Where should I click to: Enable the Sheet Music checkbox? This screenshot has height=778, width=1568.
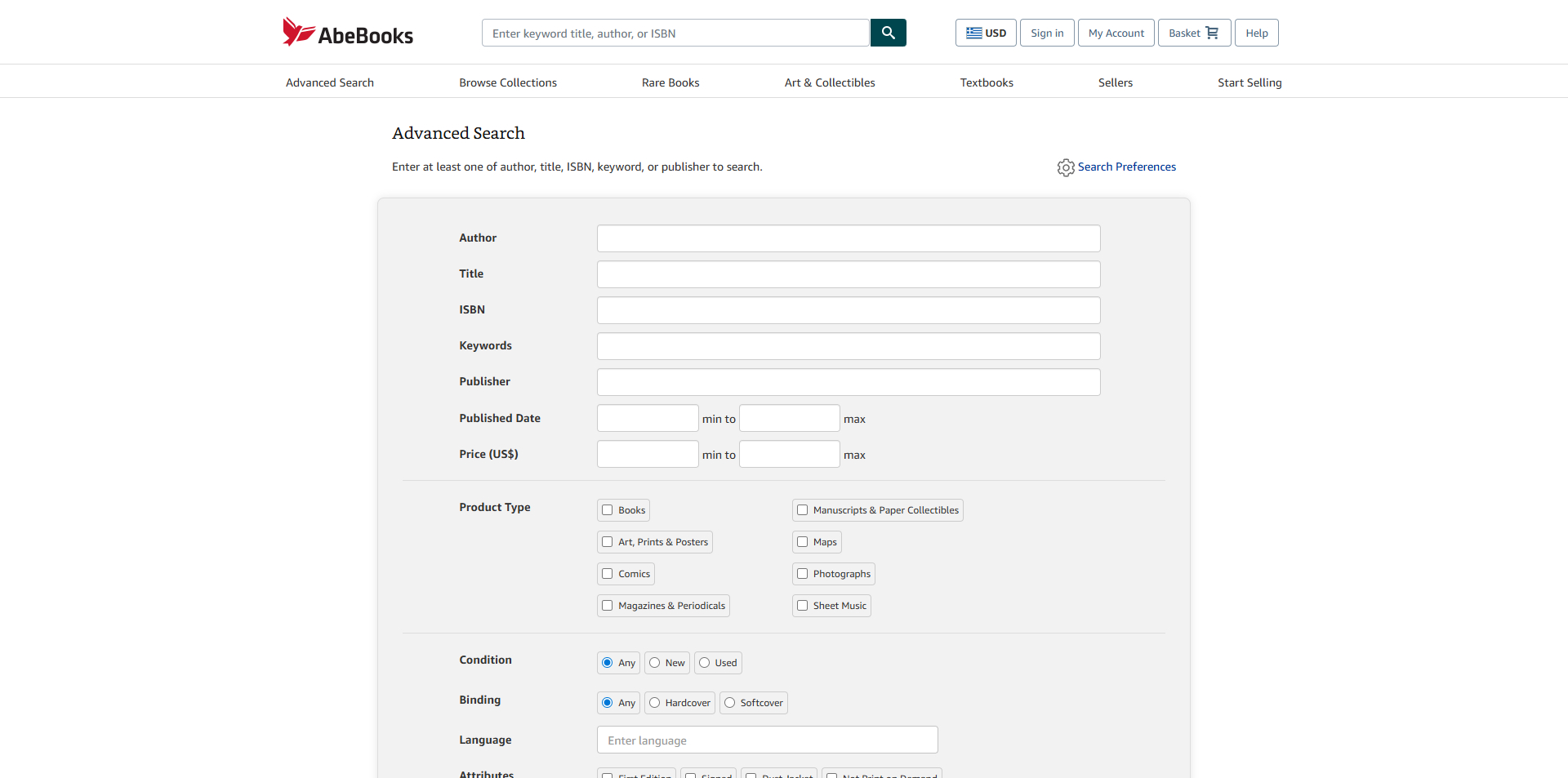pyautogui.click(x=803, y=606)
